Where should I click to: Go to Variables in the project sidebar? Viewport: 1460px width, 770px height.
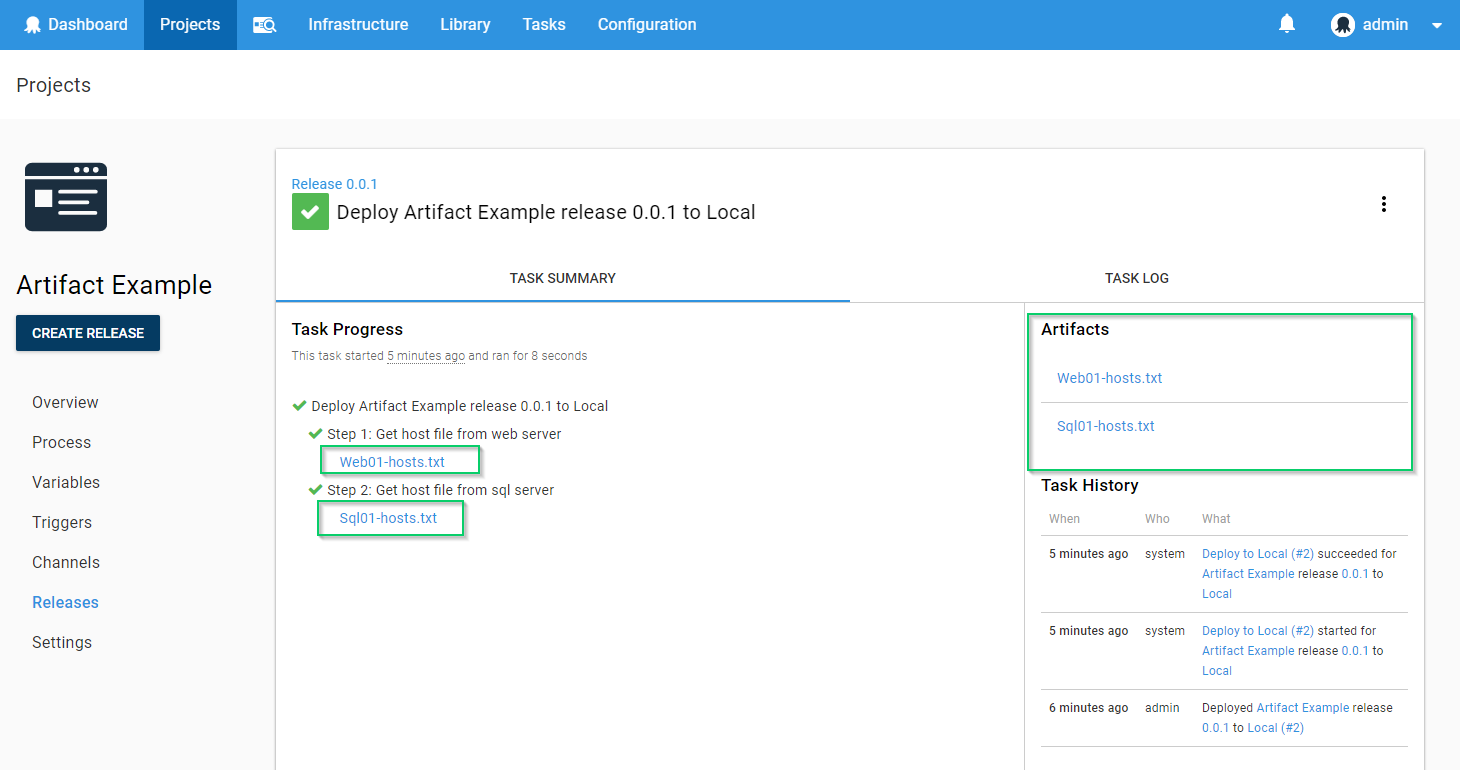66,482
